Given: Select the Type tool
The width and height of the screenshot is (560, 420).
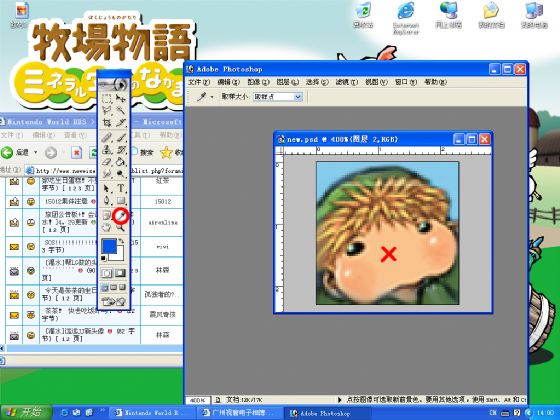Looking at the screenshot, I should point(121,188).
